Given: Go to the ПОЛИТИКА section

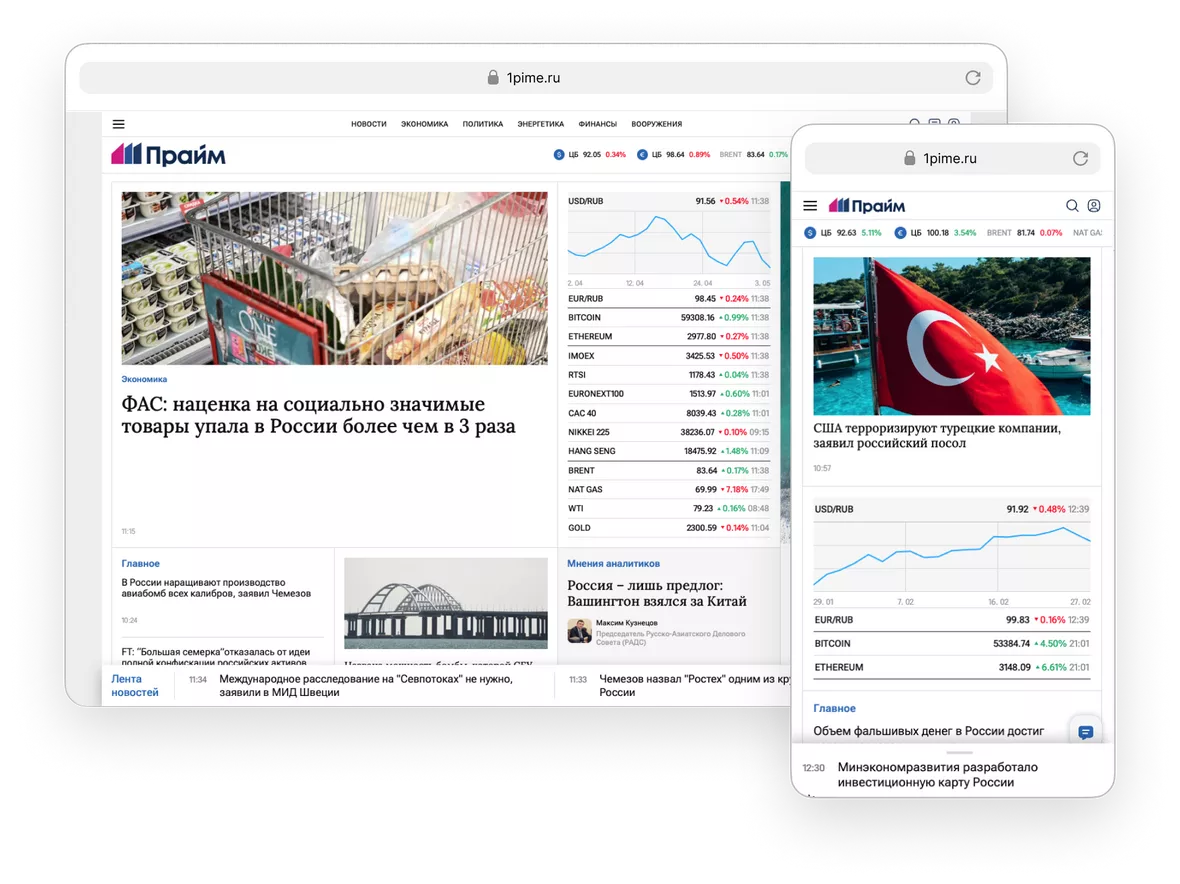Looking at the screenshot, I should (x=482, y=124).
